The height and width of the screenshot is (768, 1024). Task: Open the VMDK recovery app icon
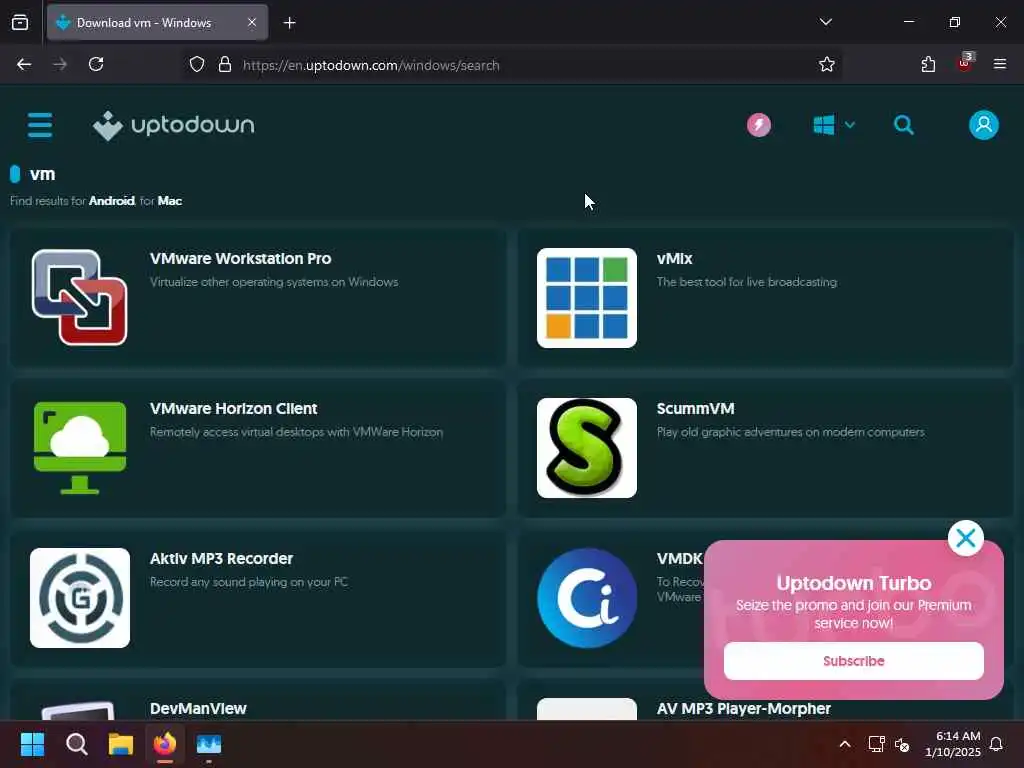pyautogui.click(x=586, y=598)
